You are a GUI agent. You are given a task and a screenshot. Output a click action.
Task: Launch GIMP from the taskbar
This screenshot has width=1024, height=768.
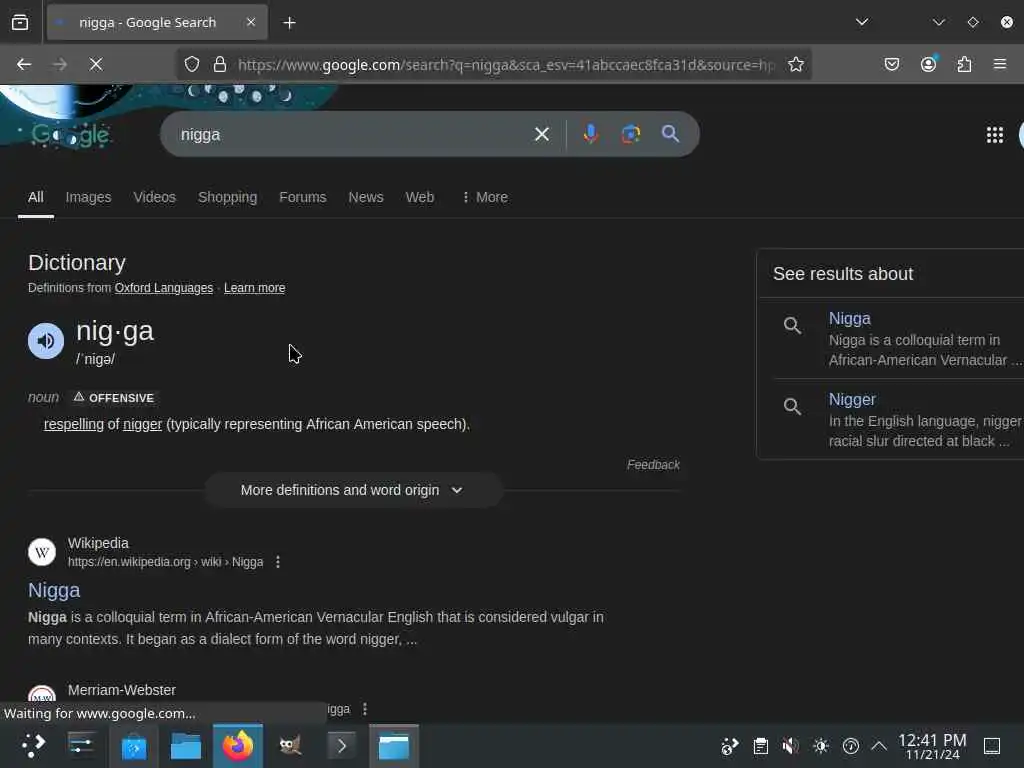pyautogui.click(x=290, y=746)
